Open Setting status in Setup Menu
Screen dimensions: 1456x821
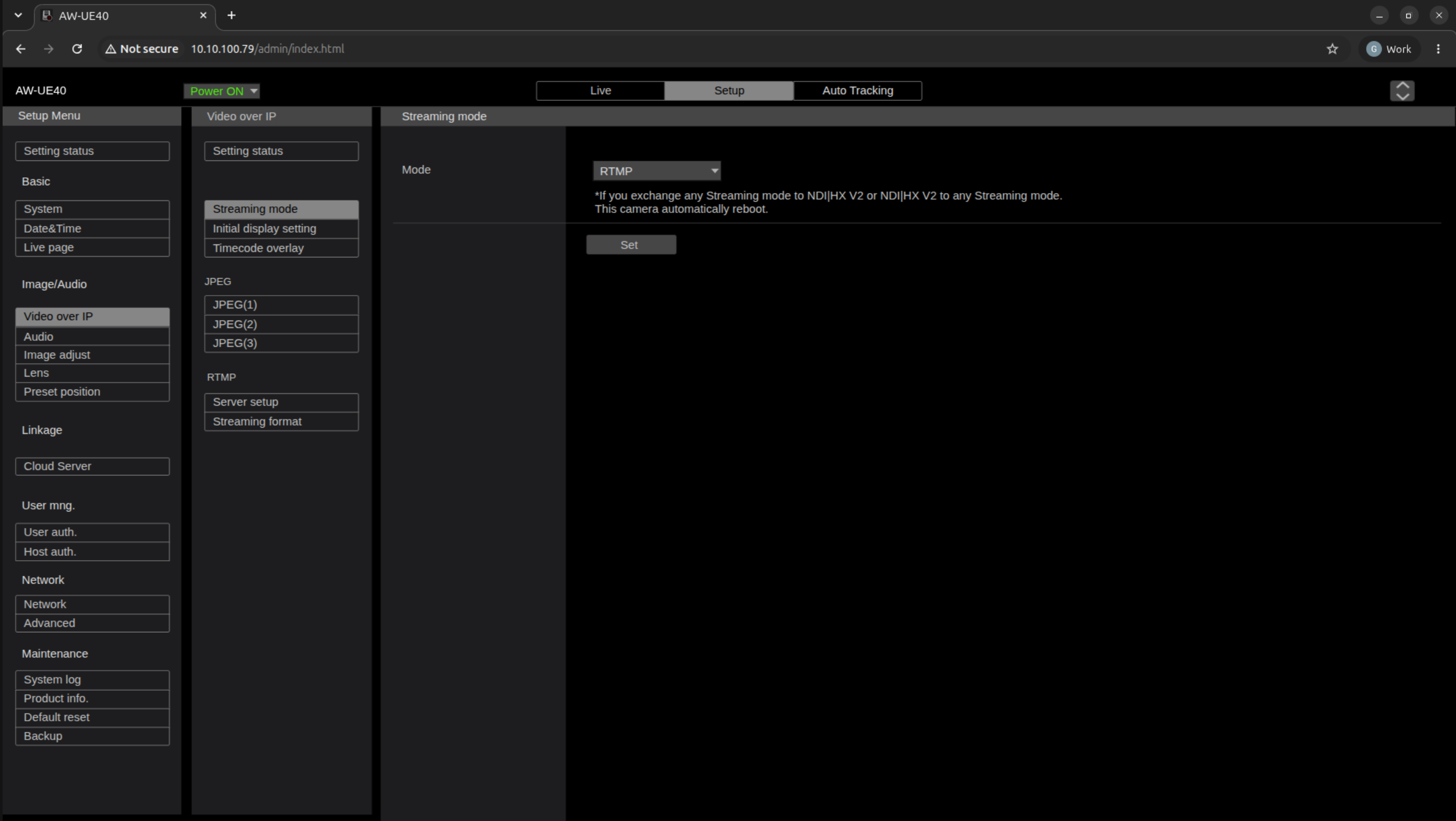(92, 151)
